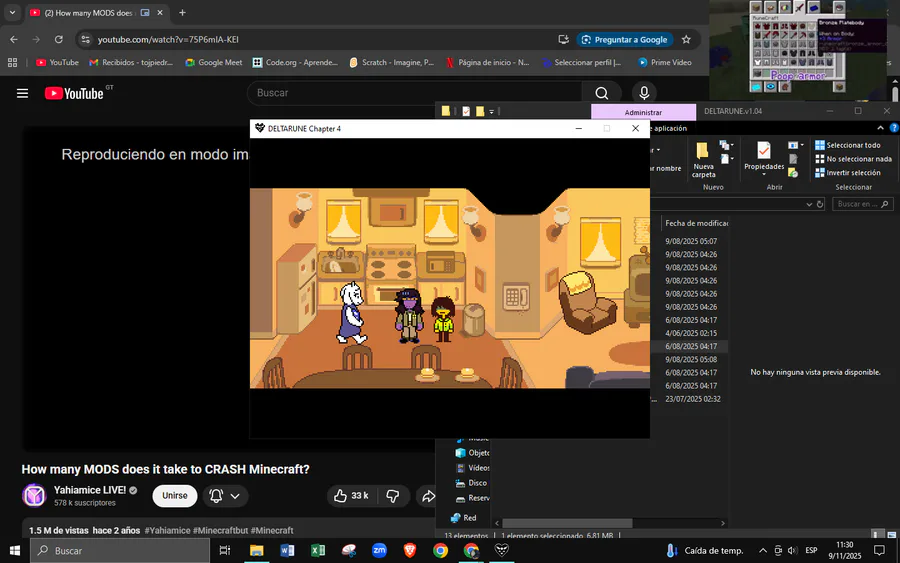Click Nueva carpeta in Explorer ribbon

[x=703, y=160]
